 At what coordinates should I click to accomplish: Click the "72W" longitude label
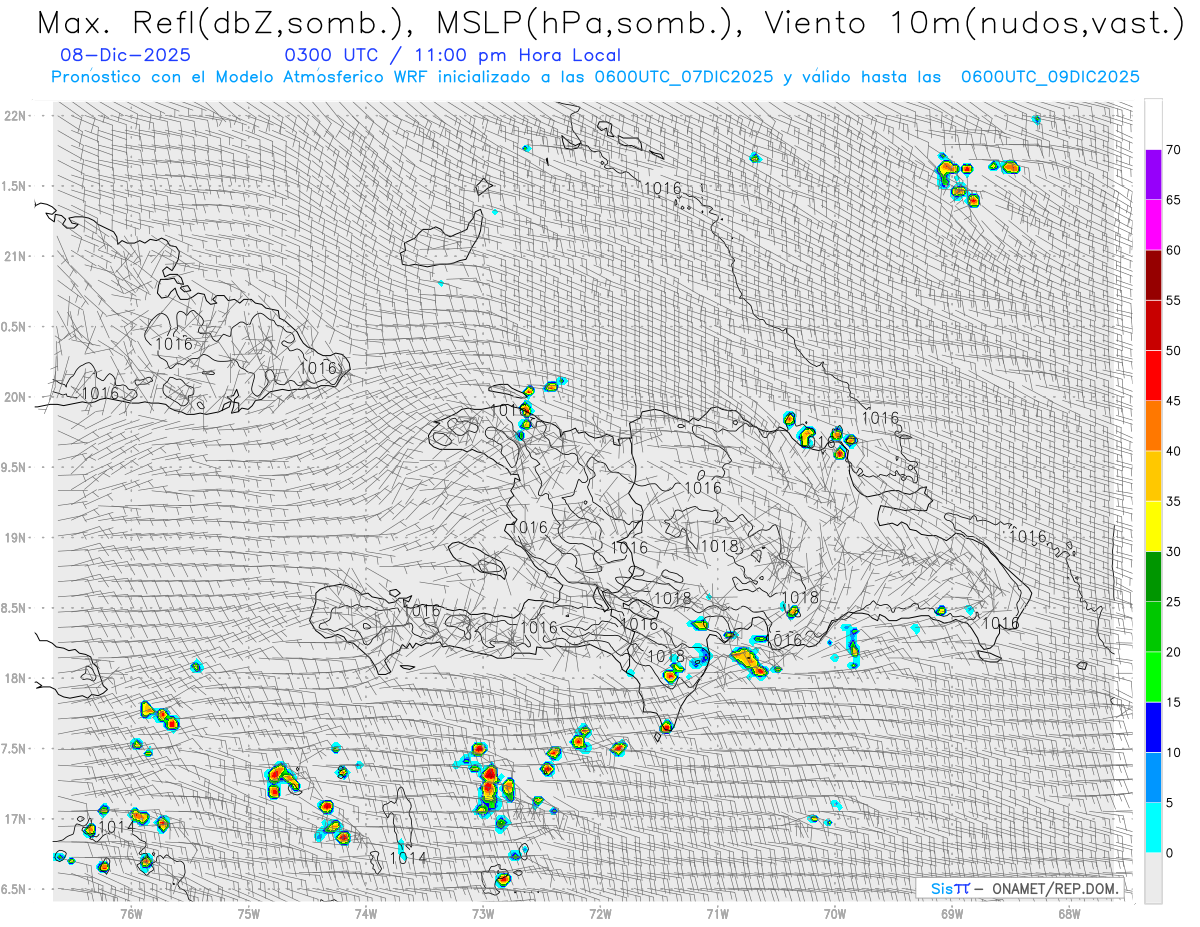point(600,913)
